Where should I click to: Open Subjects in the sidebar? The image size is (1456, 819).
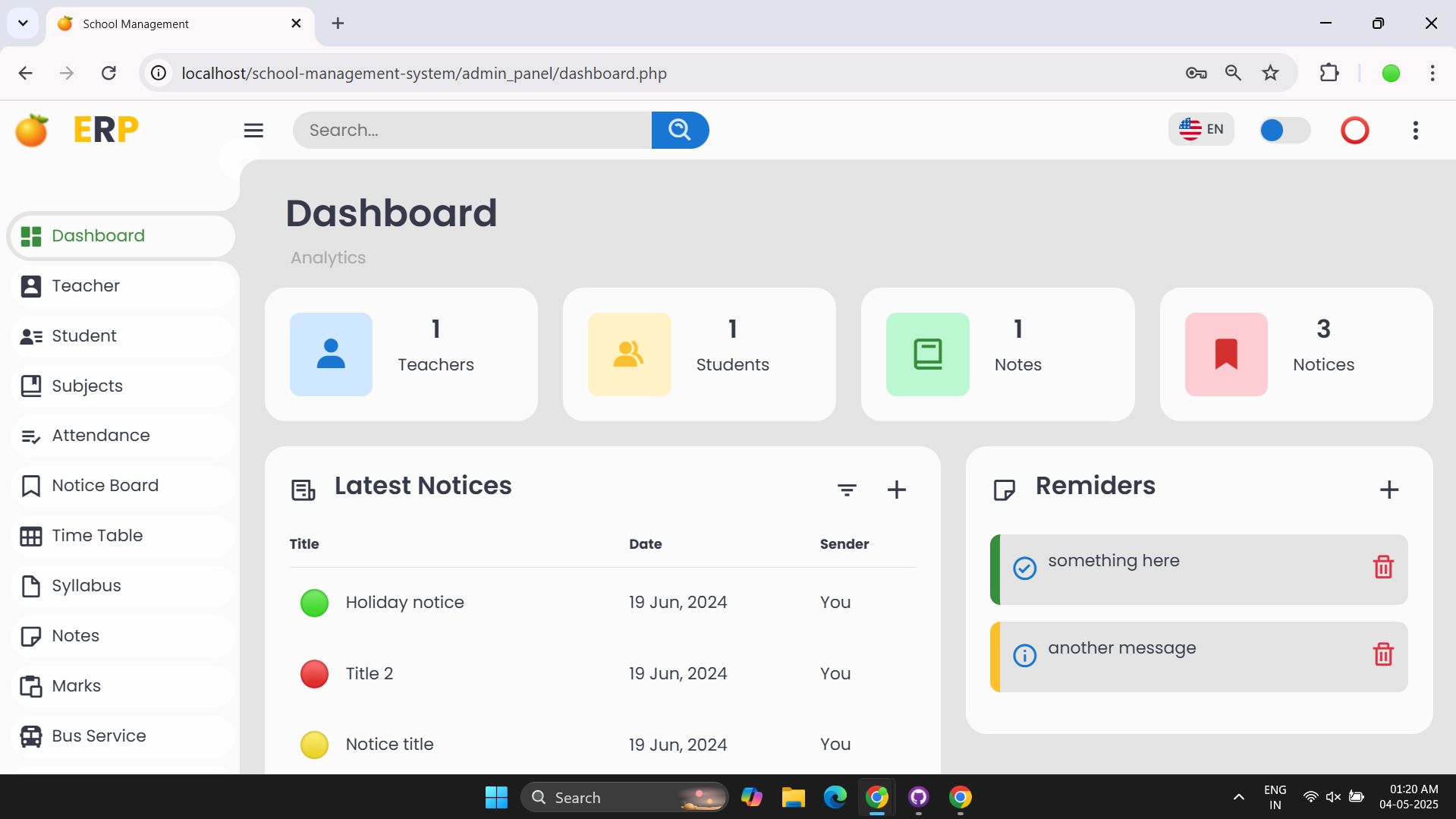[x=121, y=386]
